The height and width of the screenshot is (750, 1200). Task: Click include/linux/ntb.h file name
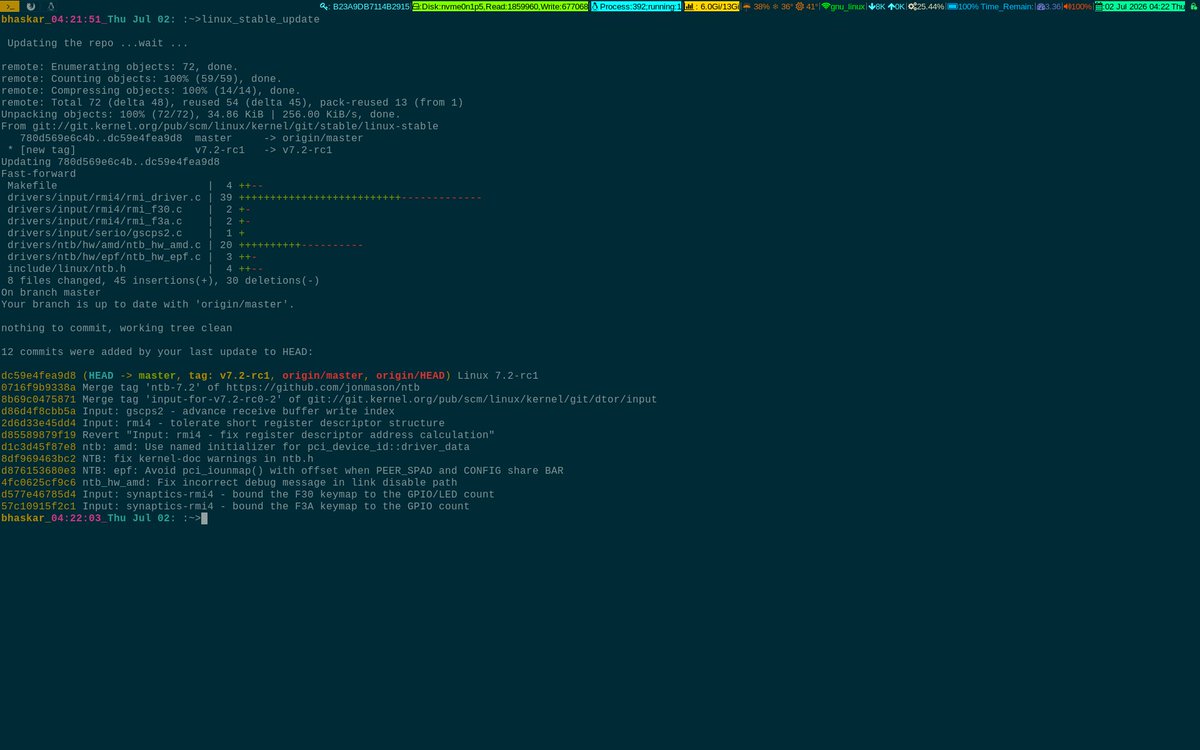66,269
